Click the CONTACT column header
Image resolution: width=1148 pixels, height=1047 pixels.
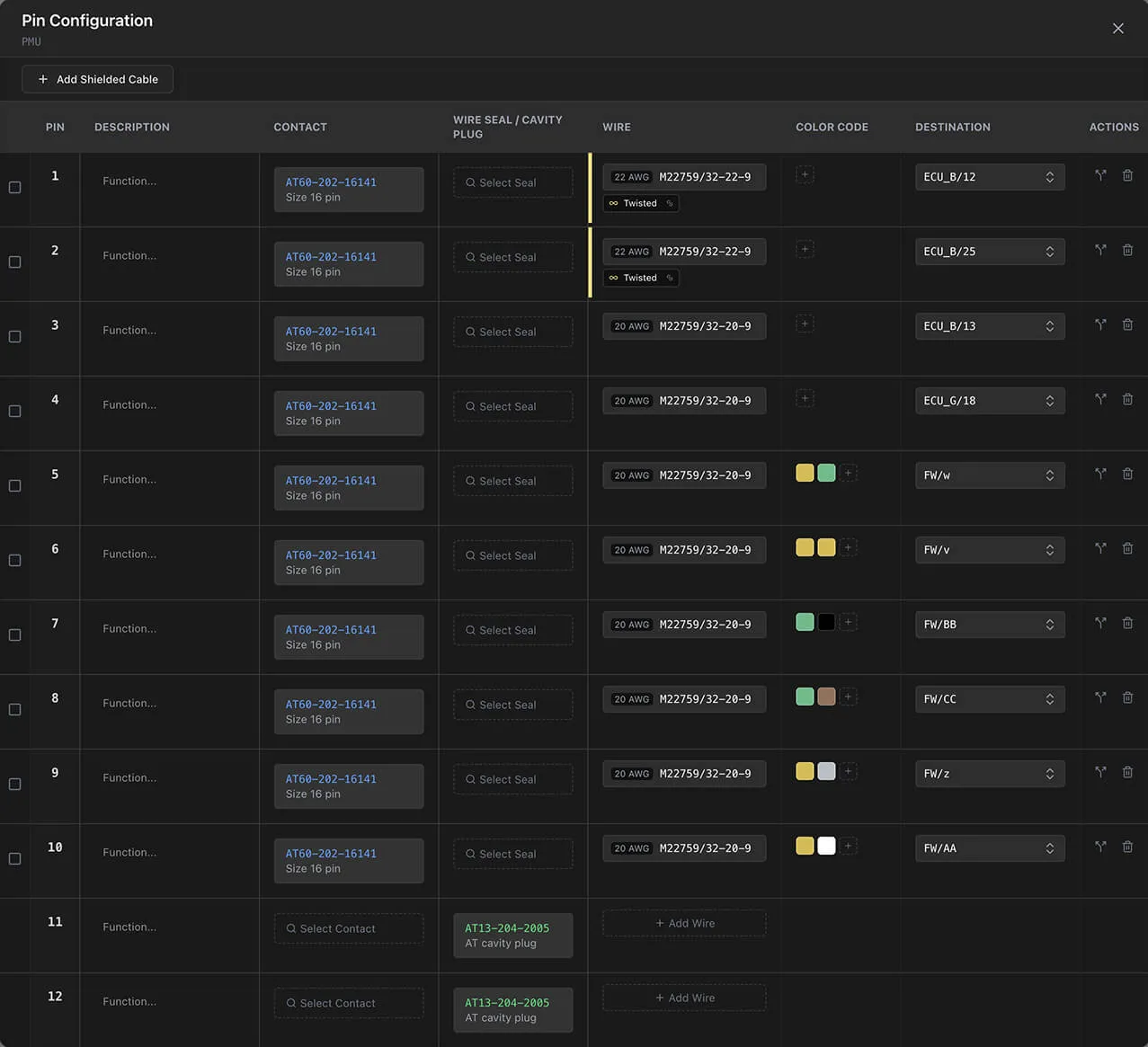point(300,128)
